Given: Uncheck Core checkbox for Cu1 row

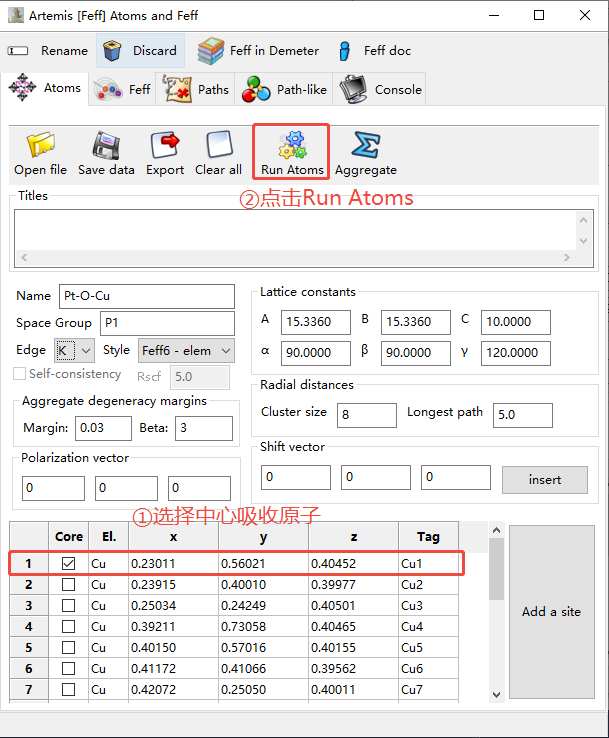Looking at the screenshot, I should [69, 563].
